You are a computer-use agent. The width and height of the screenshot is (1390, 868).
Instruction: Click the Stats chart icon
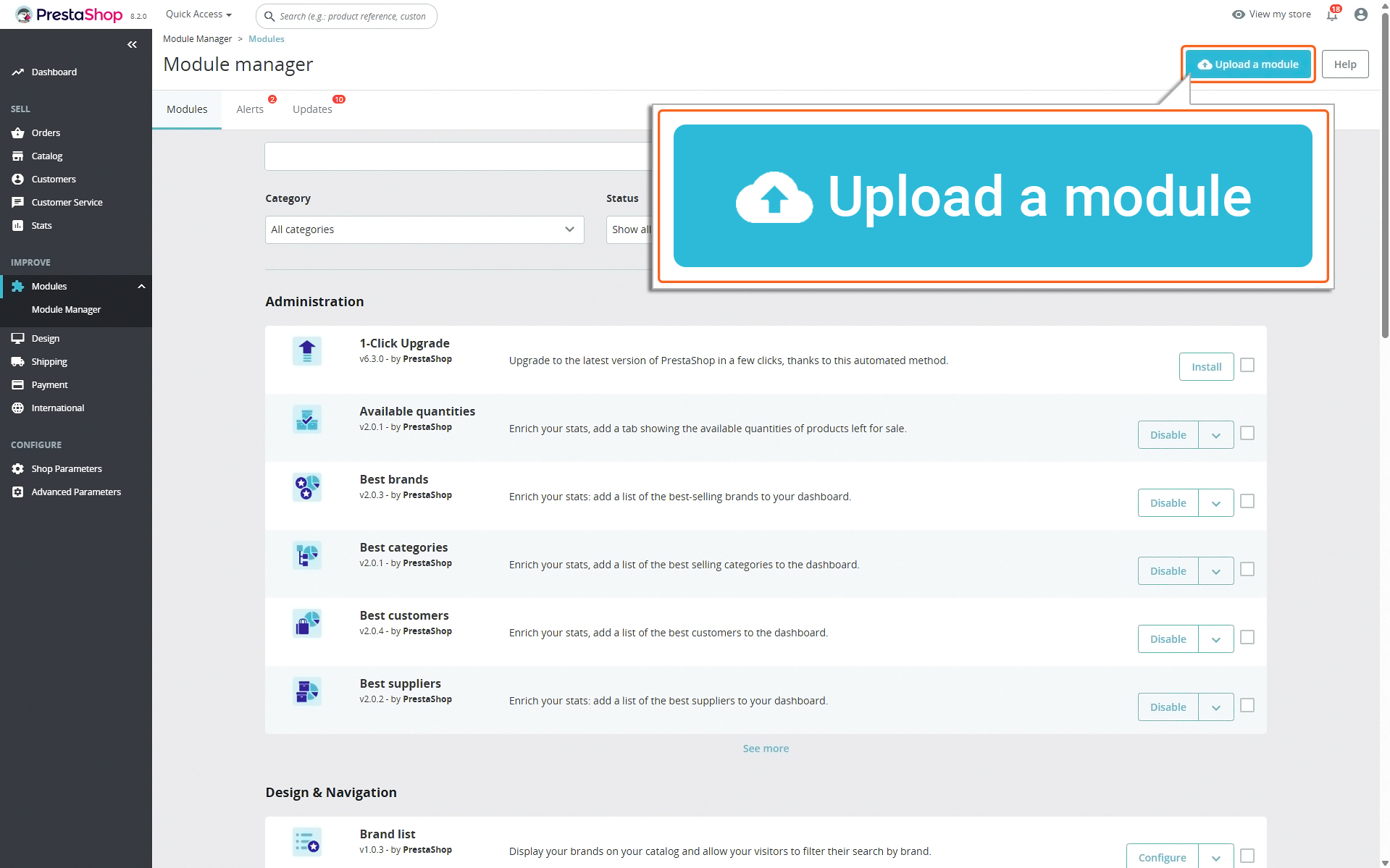tap(18, 226)
